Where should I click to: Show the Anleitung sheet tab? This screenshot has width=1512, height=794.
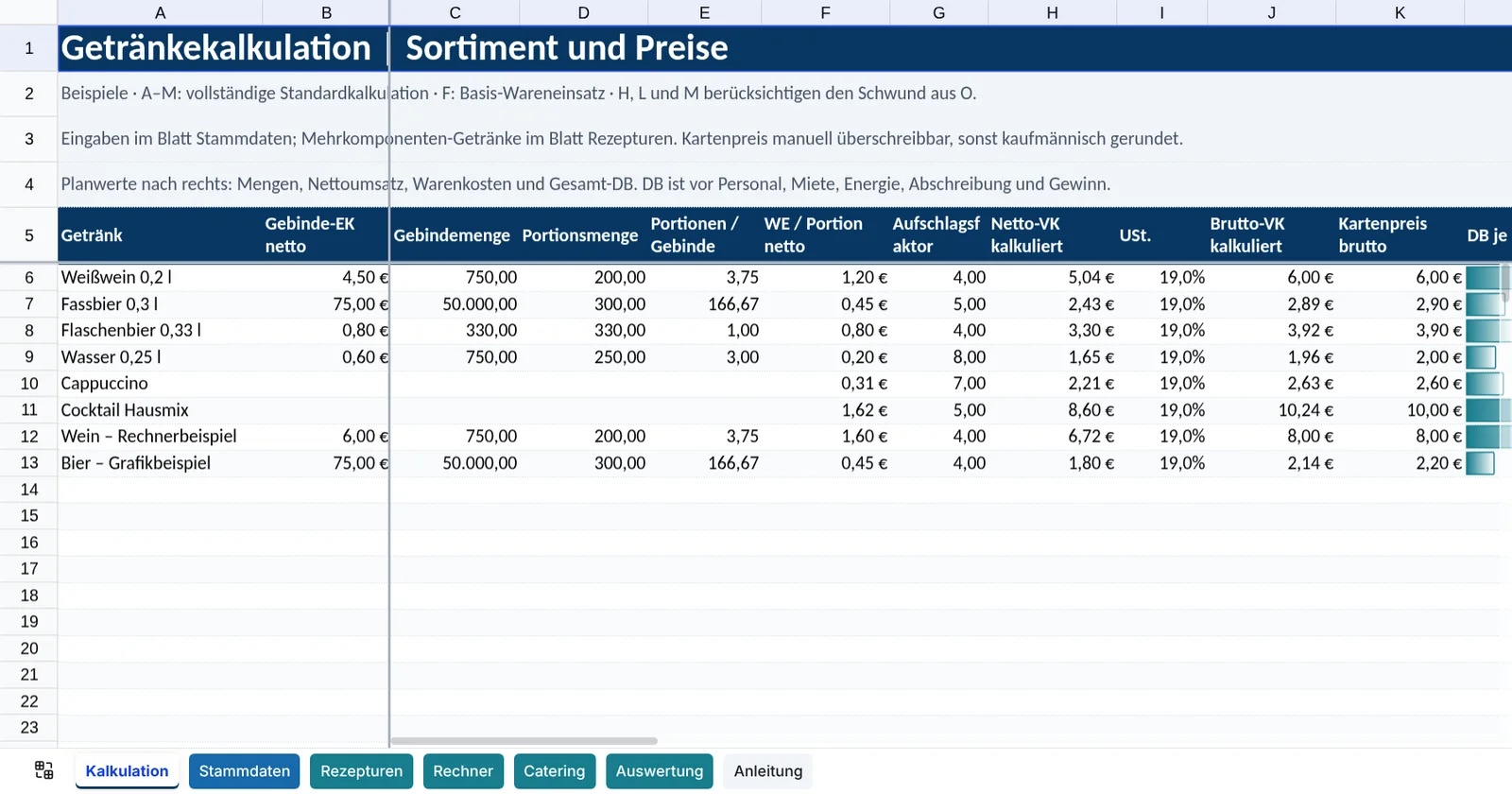(768, 771)
